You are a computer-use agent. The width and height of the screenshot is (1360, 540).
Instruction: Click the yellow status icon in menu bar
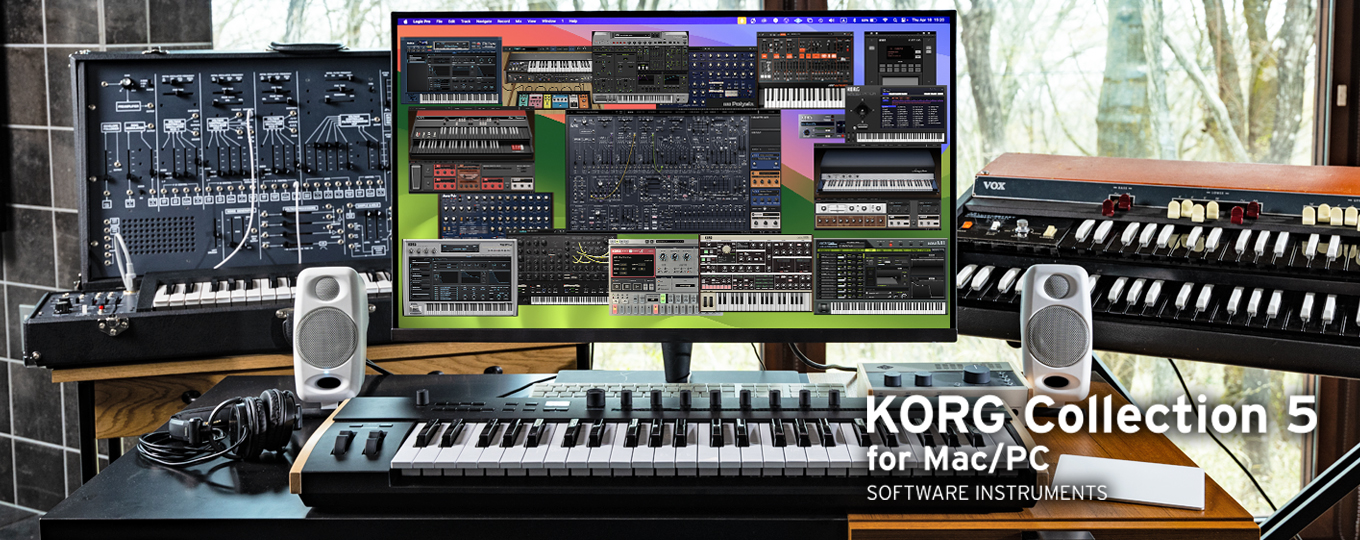tap(742, 20)
